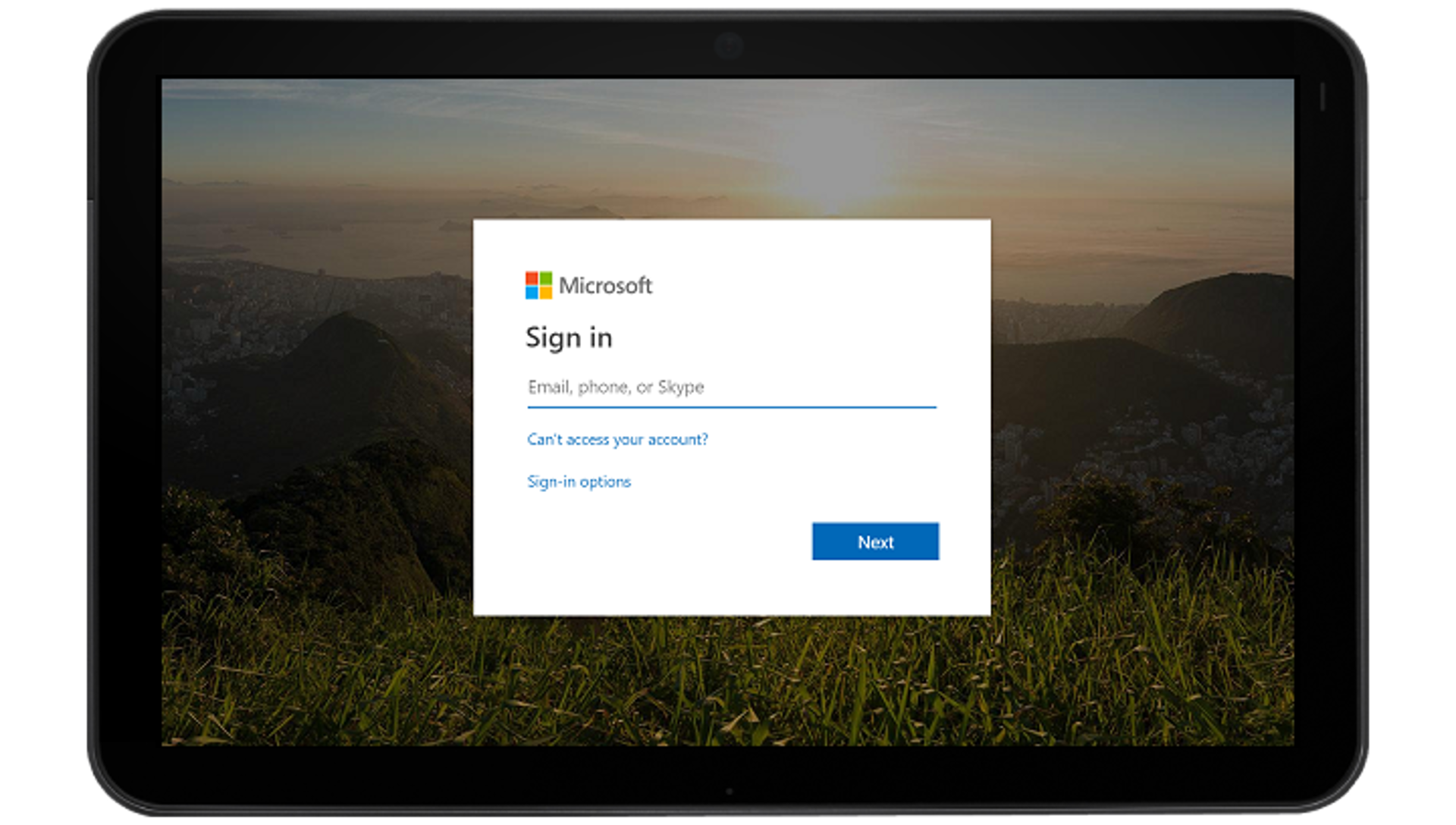1456x825 pixels.
Task: Click the red square of Microsoft logo
Action: pyautogui.click(x=532, y=278)
